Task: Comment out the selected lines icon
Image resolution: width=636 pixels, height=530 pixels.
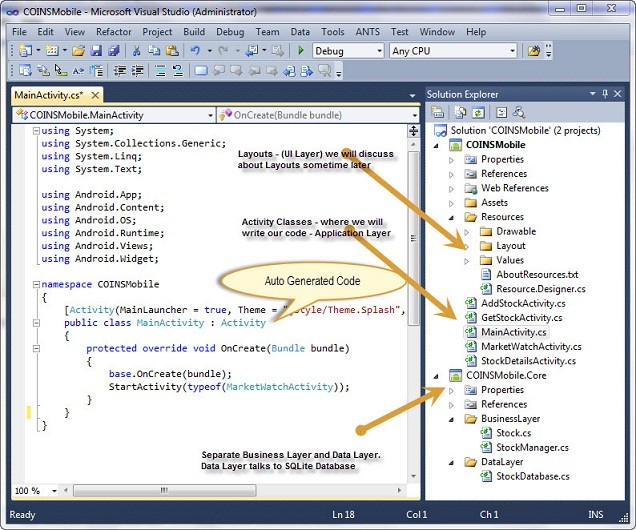Action: pos(160,71)
